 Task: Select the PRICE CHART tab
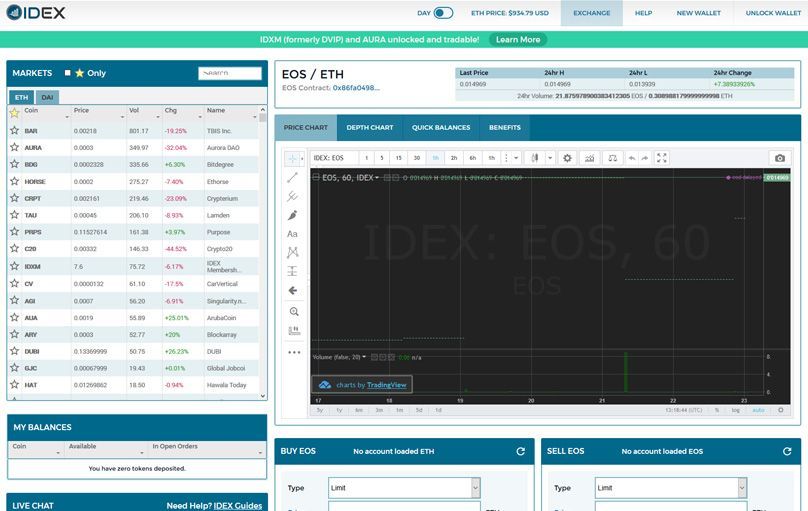(306, 128)
